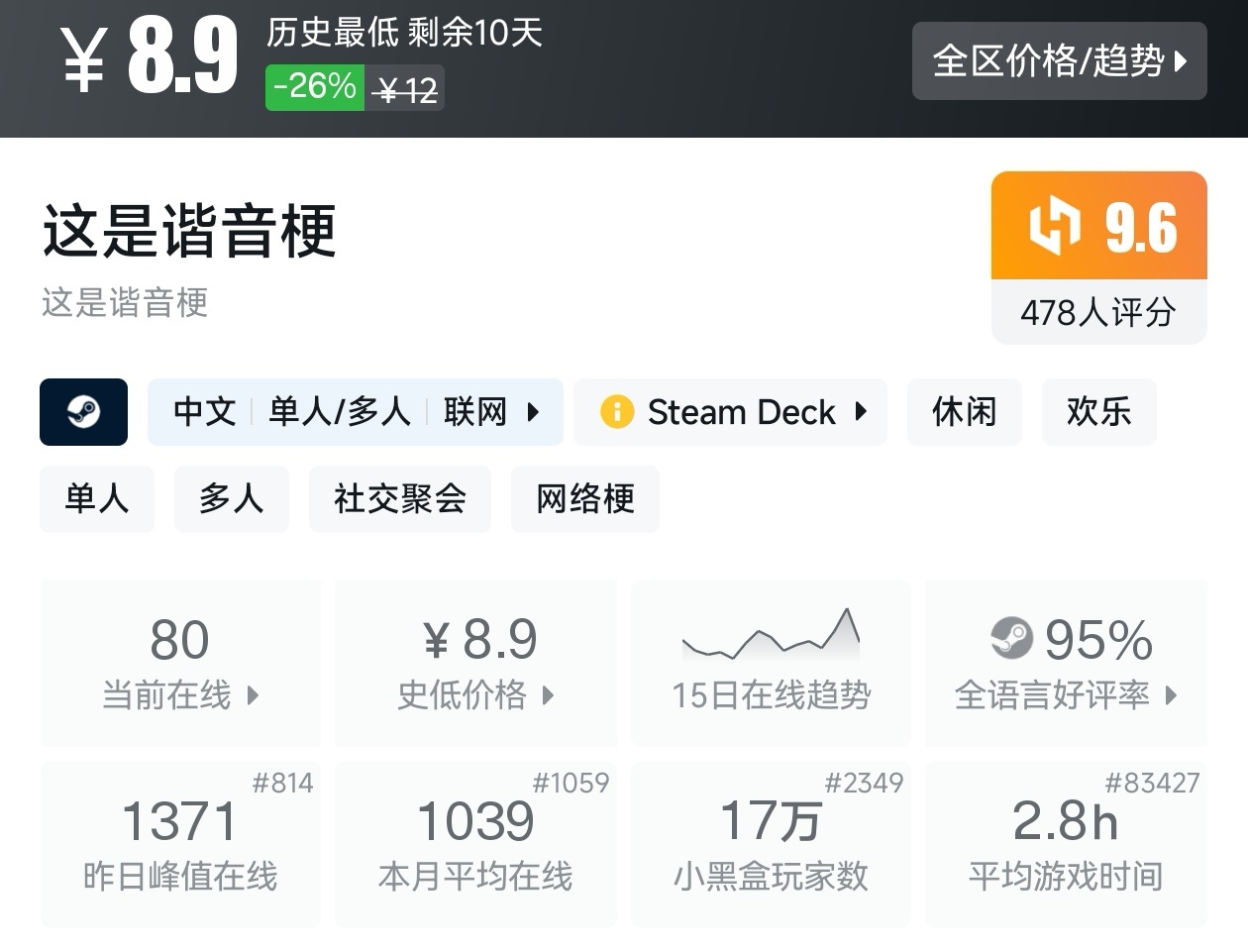1248x952 pixels.
Task: Select the 单人 tag
Action: pyautogui.click(x=97, y=499)
